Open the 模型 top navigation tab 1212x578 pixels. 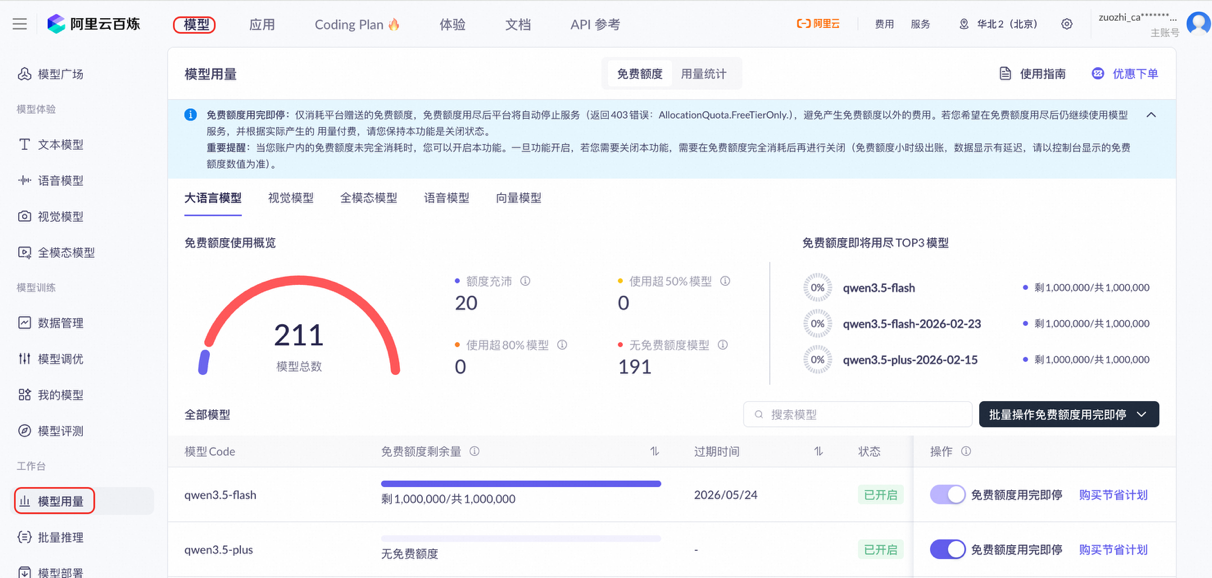pos(196,24)
